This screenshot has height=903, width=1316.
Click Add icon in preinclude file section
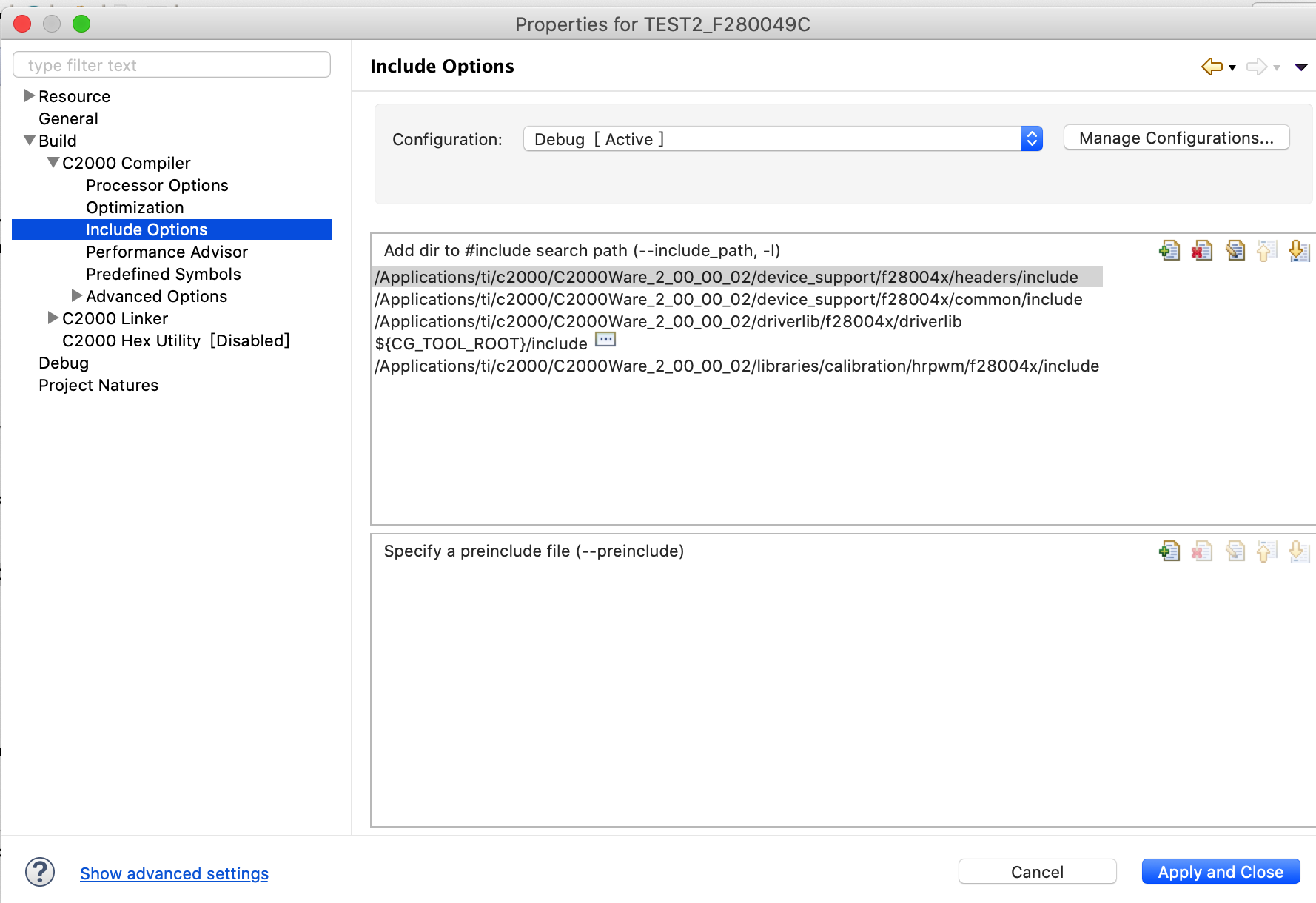point(1169,551)
